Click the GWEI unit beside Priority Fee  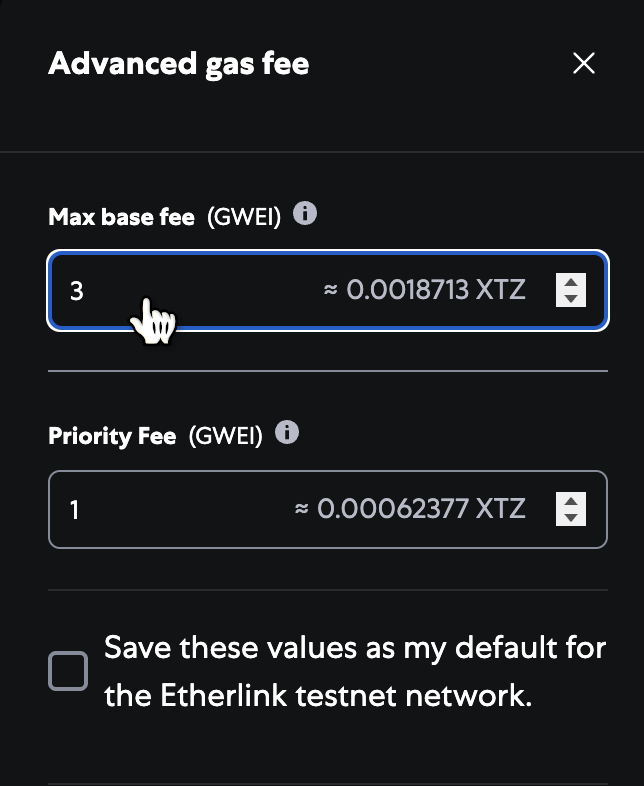225,436
